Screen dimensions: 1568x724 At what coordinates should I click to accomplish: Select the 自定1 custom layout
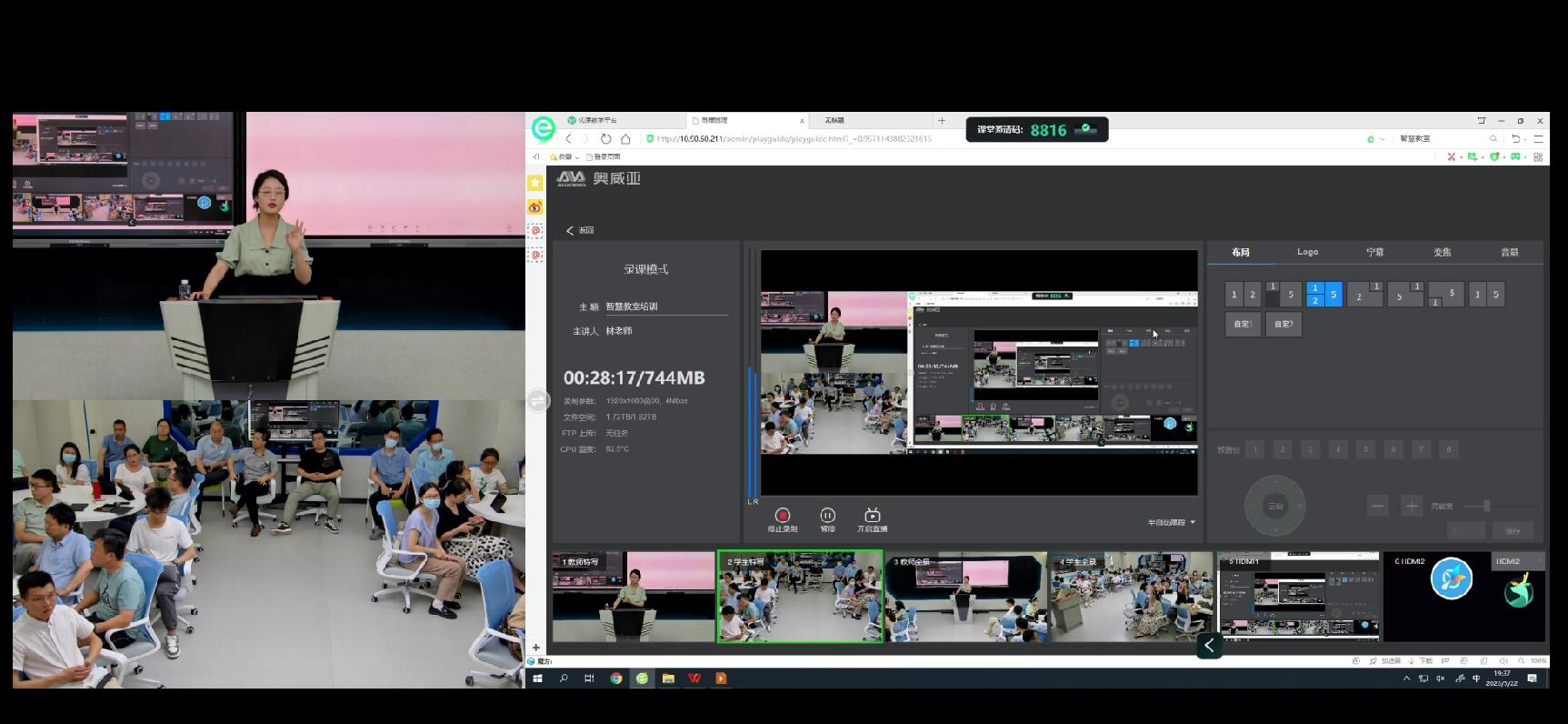pyautogui.click(x=1243, y=324)
